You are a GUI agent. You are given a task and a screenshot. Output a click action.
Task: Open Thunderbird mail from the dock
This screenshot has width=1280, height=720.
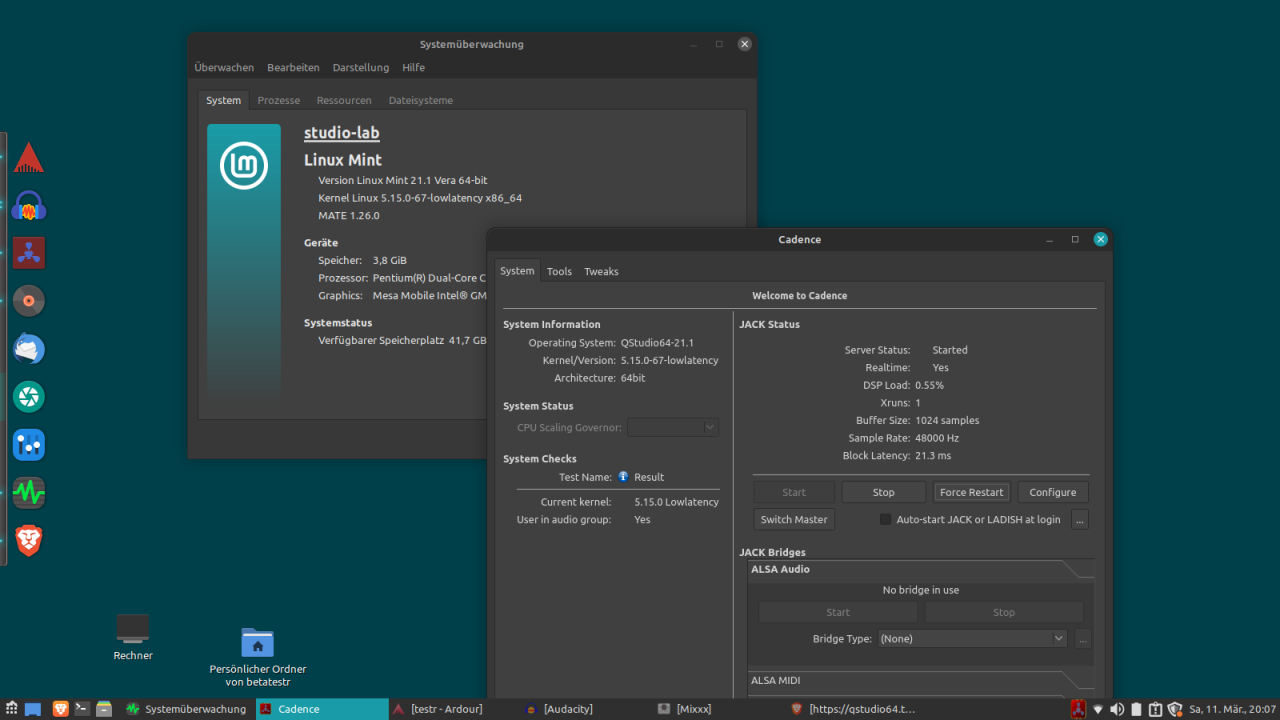[29, 349]
